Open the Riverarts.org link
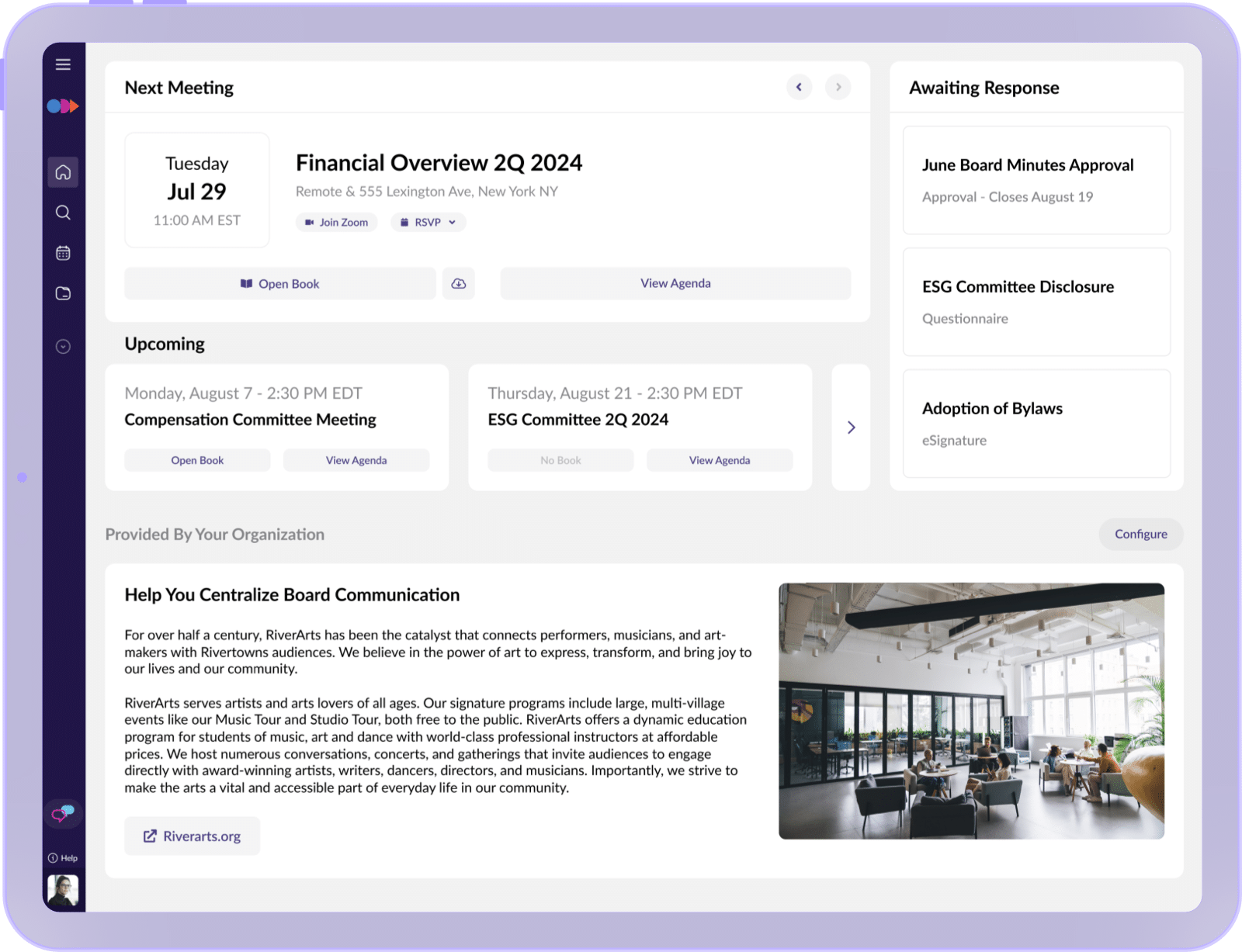Screen dimensions: 1242x952 pos(192,836)
